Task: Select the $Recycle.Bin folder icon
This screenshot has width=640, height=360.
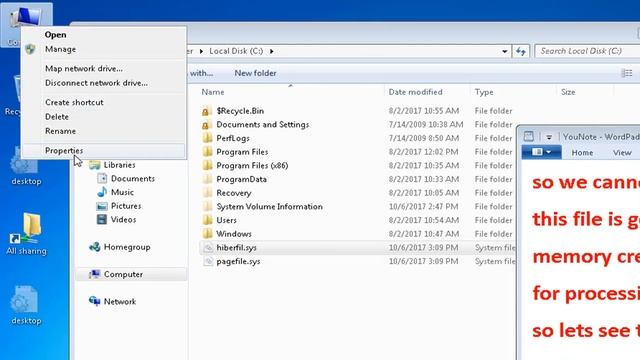Action: tap(207, 111)
